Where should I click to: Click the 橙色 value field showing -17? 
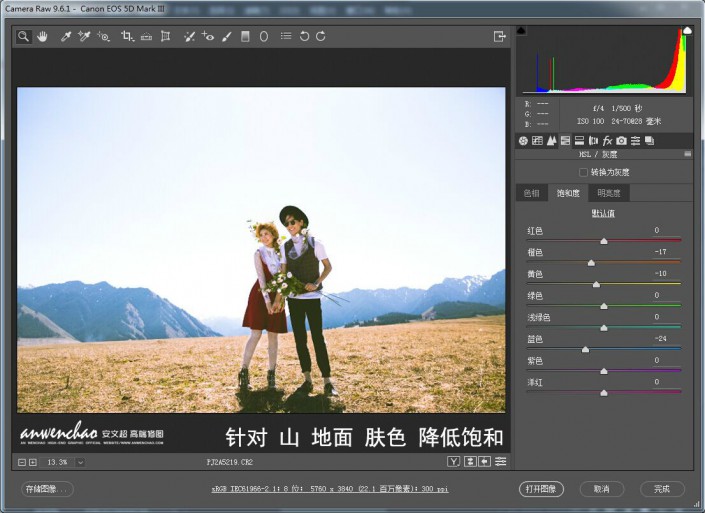pos(665,252)
